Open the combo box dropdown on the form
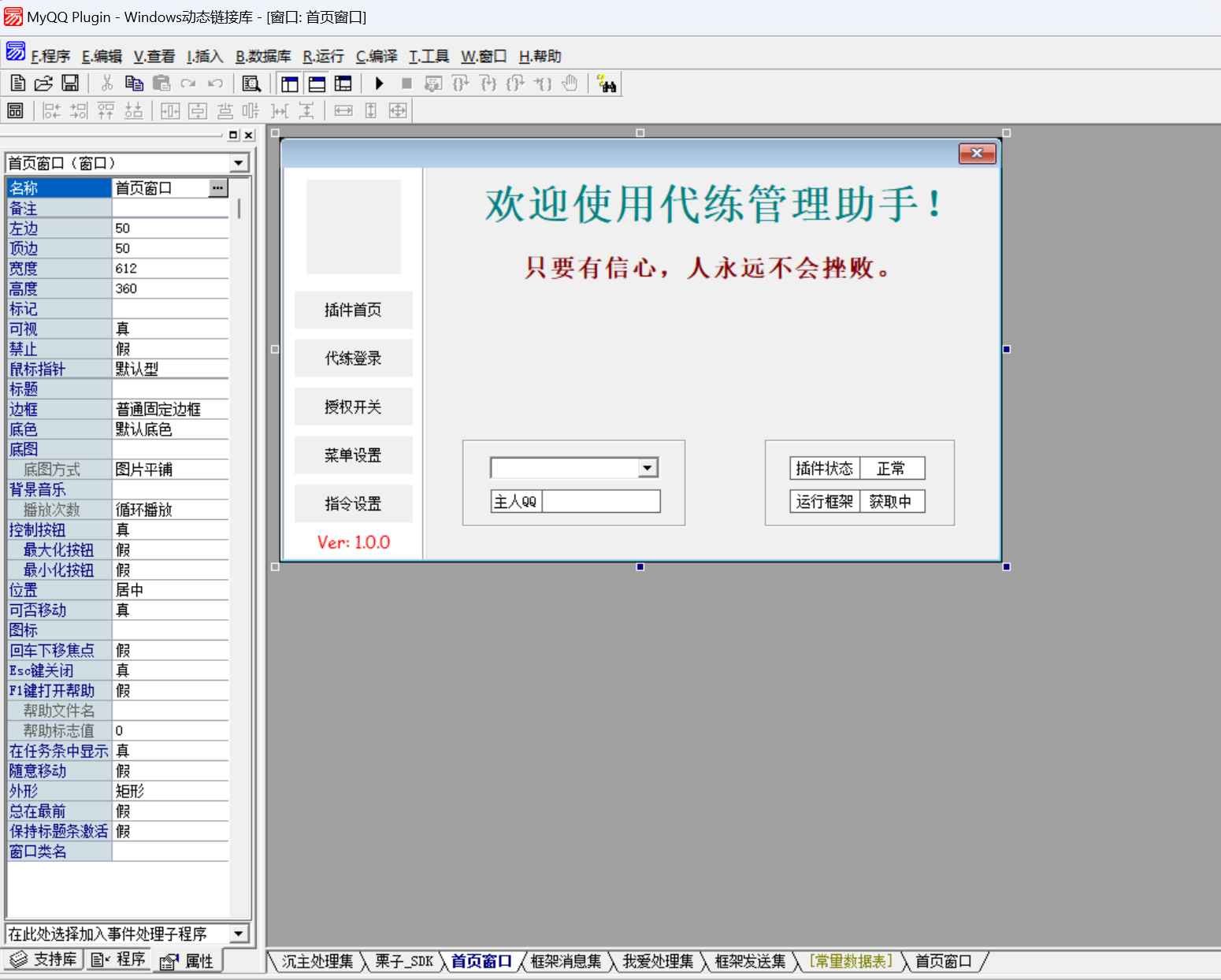This screenshot has width=1221, height=980. [x=647, y=467]
